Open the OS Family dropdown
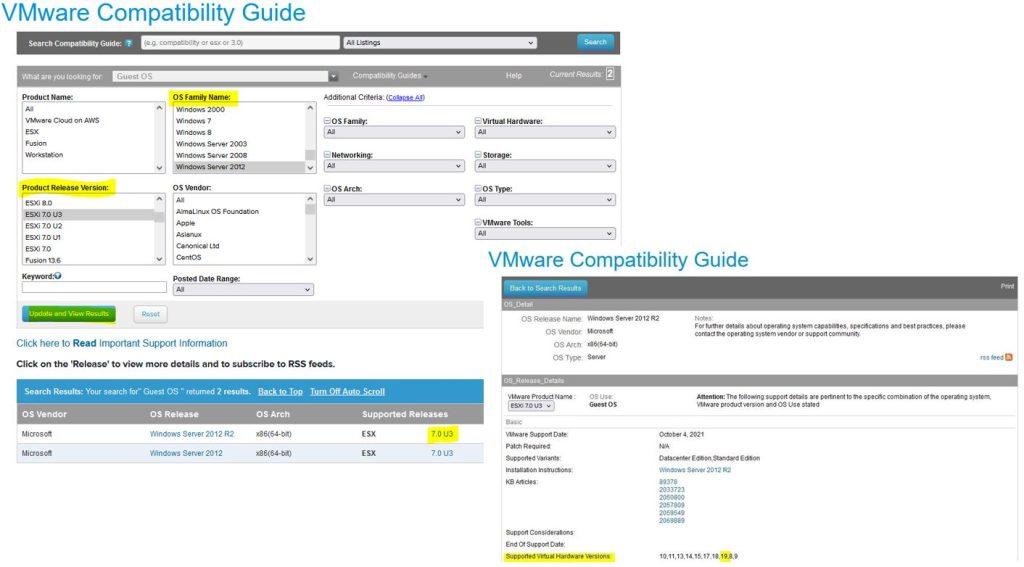 [394, 132]
